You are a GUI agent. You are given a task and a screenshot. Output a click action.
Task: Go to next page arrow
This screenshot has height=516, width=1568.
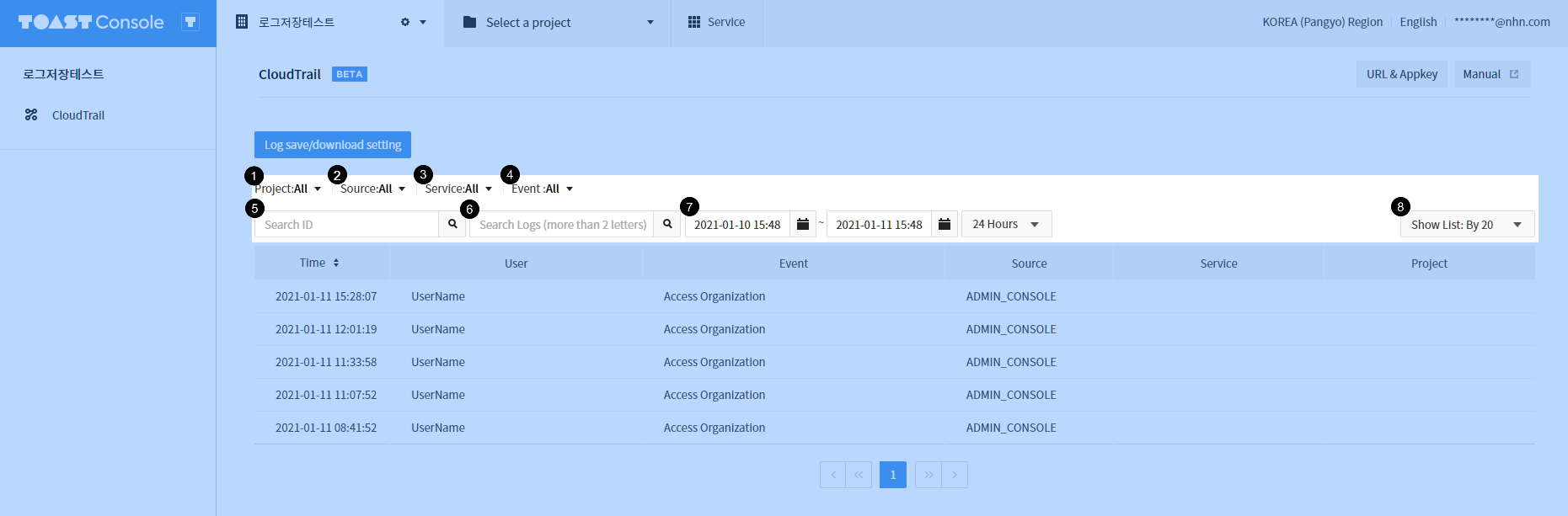(955, 475)
